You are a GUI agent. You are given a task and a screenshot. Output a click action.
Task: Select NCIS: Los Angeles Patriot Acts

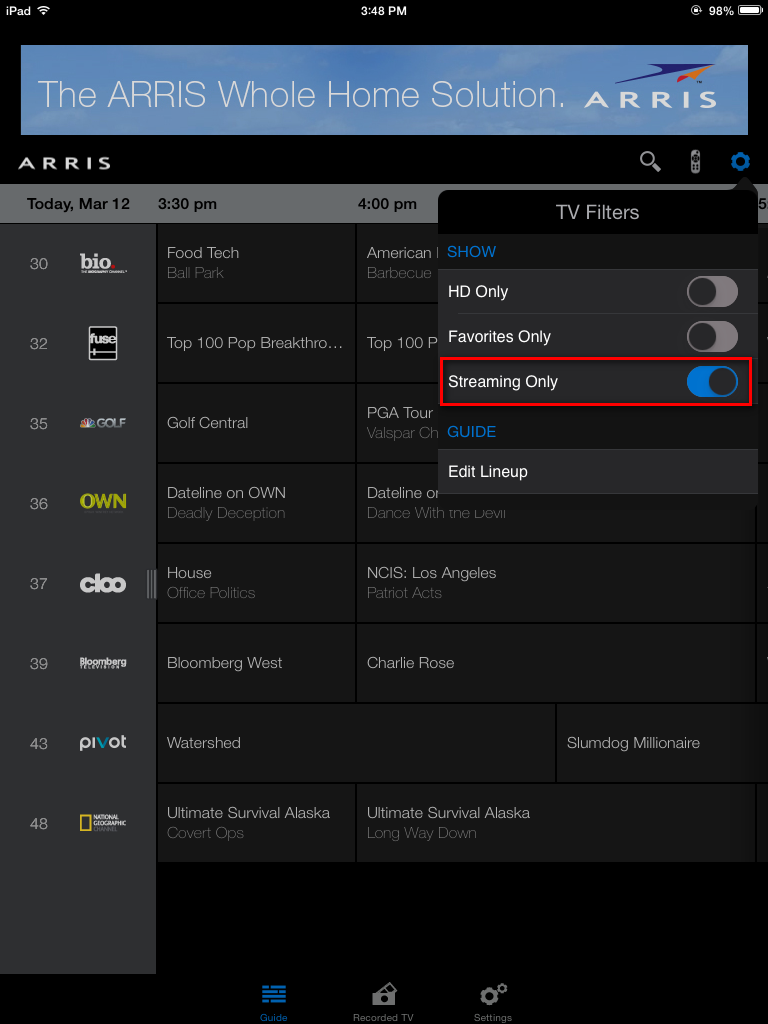point(556,583)
